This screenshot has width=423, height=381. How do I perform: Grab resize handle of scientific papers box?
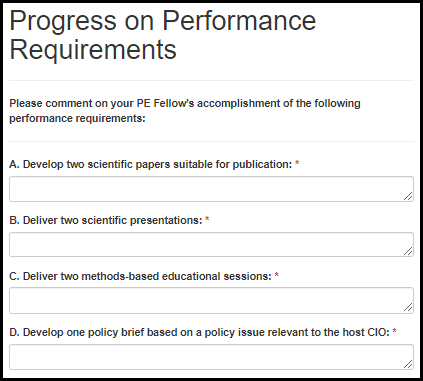408,196
